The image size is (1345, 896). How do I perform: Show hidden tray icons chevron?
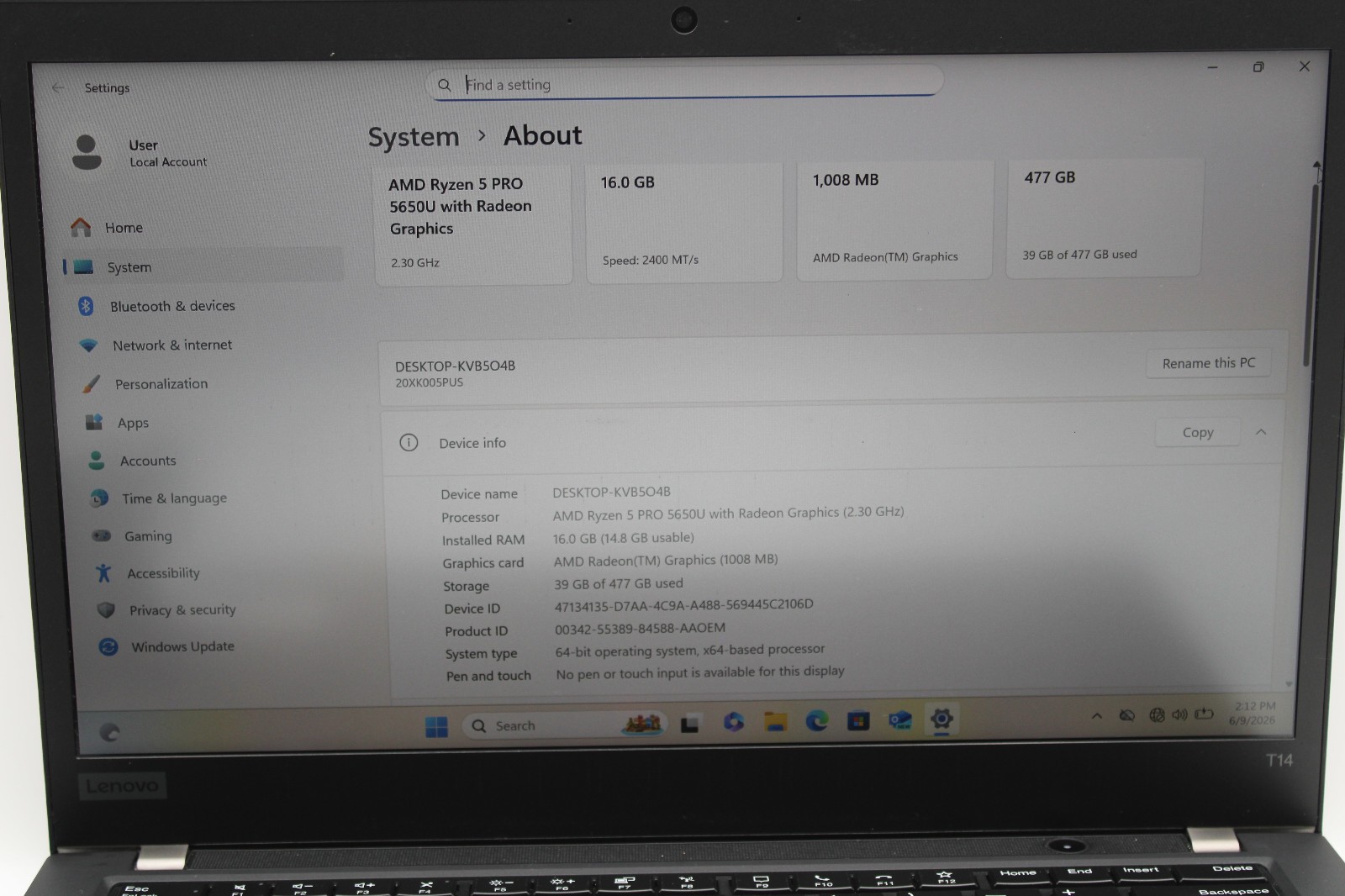(1097, 716)
